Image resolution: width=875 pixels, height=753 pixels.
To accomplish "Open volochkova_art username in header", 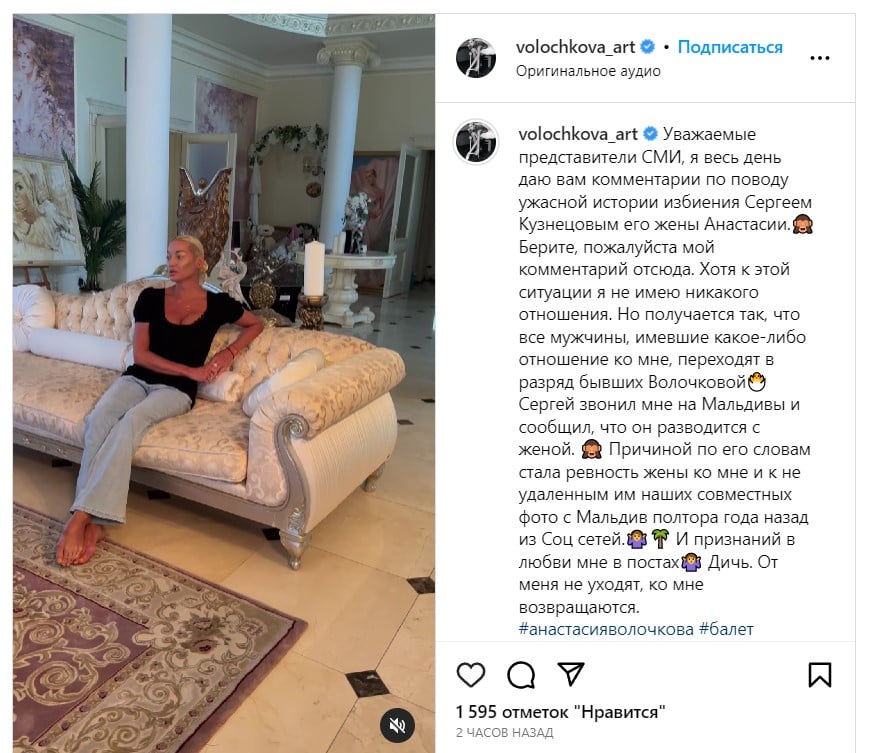I will click(x=575, y=47).
